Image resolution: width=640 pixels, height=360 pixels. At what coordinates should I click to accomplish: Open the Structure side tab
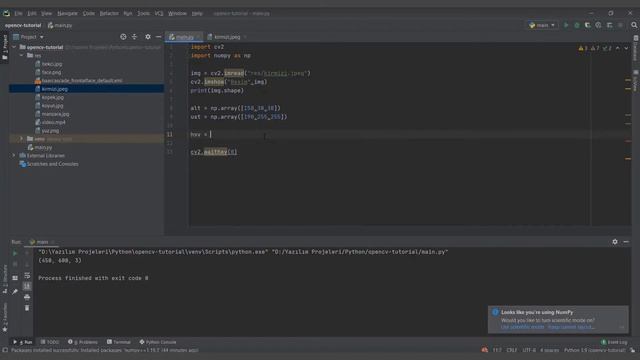tap(5, 279)
